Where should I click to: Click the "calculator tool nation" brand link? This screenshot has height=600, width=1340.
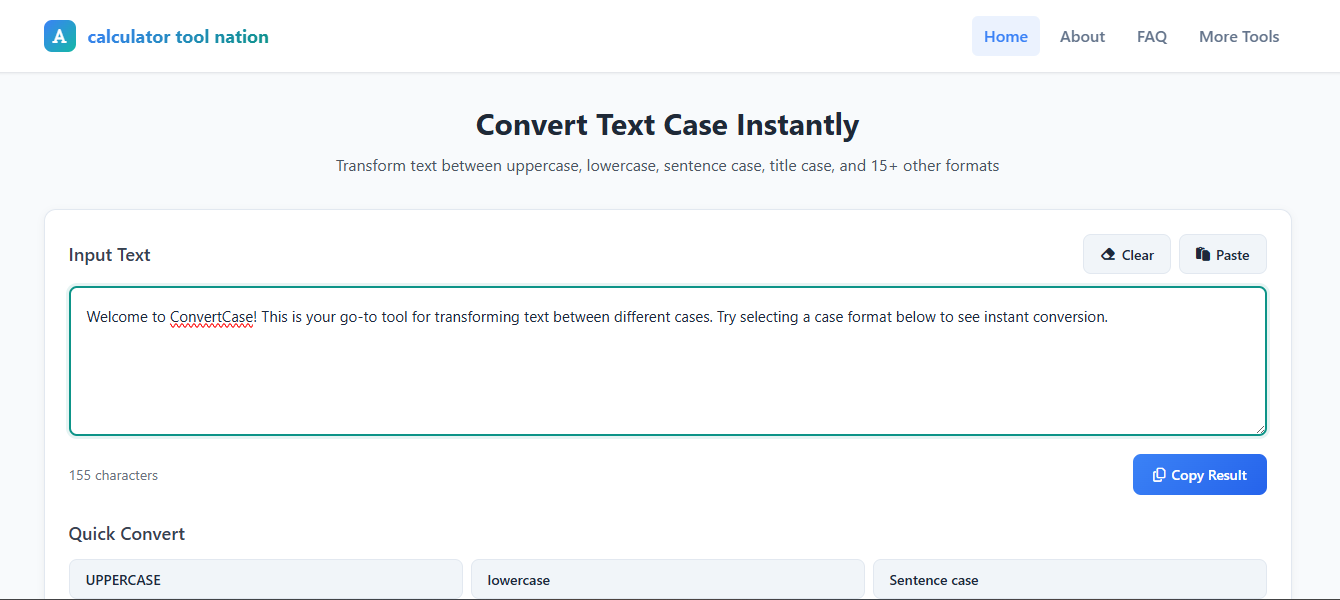(178, 36)
